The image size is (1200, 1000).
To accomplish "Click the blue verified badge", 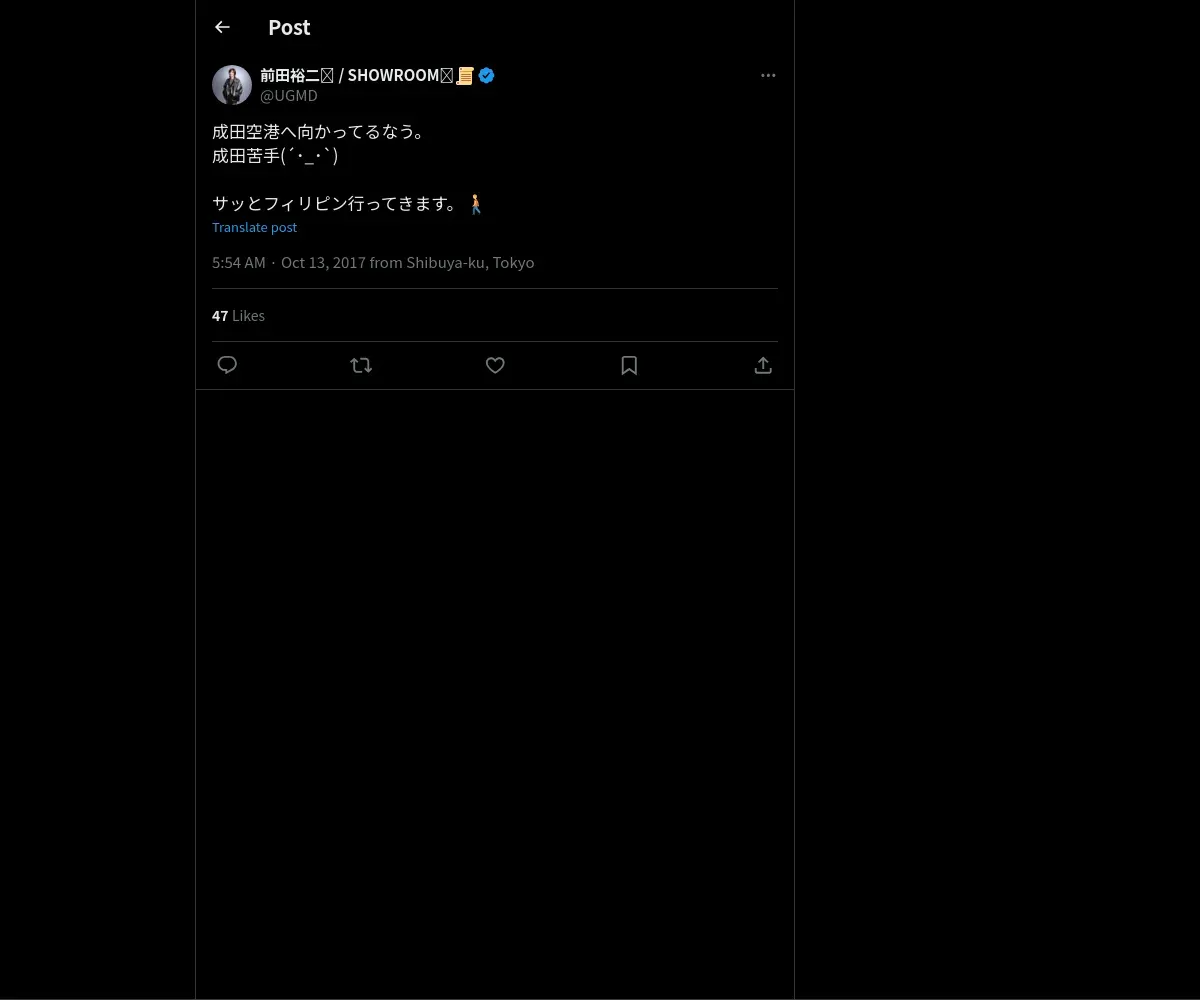I will tap(486, 75).
